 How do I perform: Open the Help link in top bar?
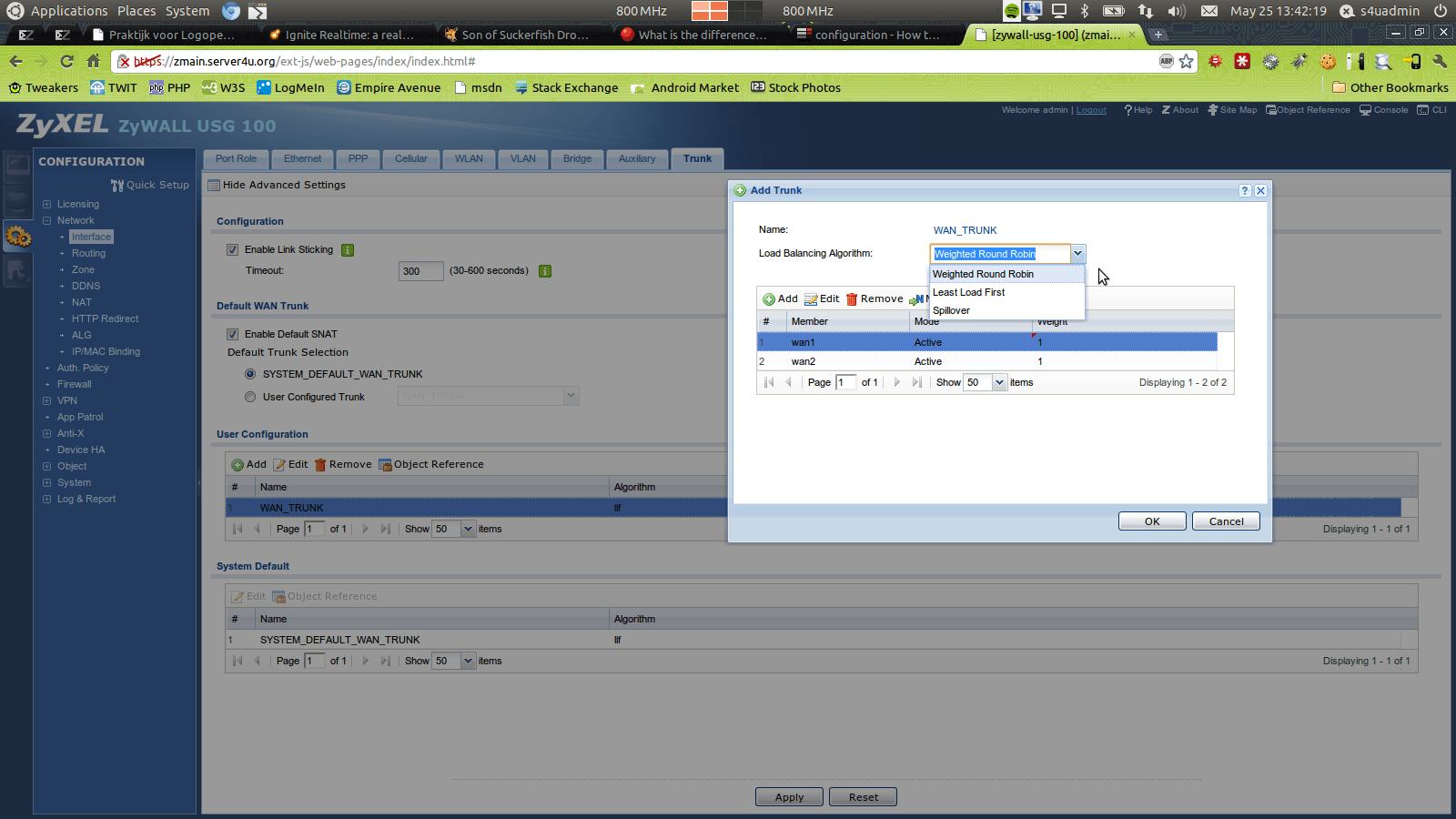(1138, 110)
